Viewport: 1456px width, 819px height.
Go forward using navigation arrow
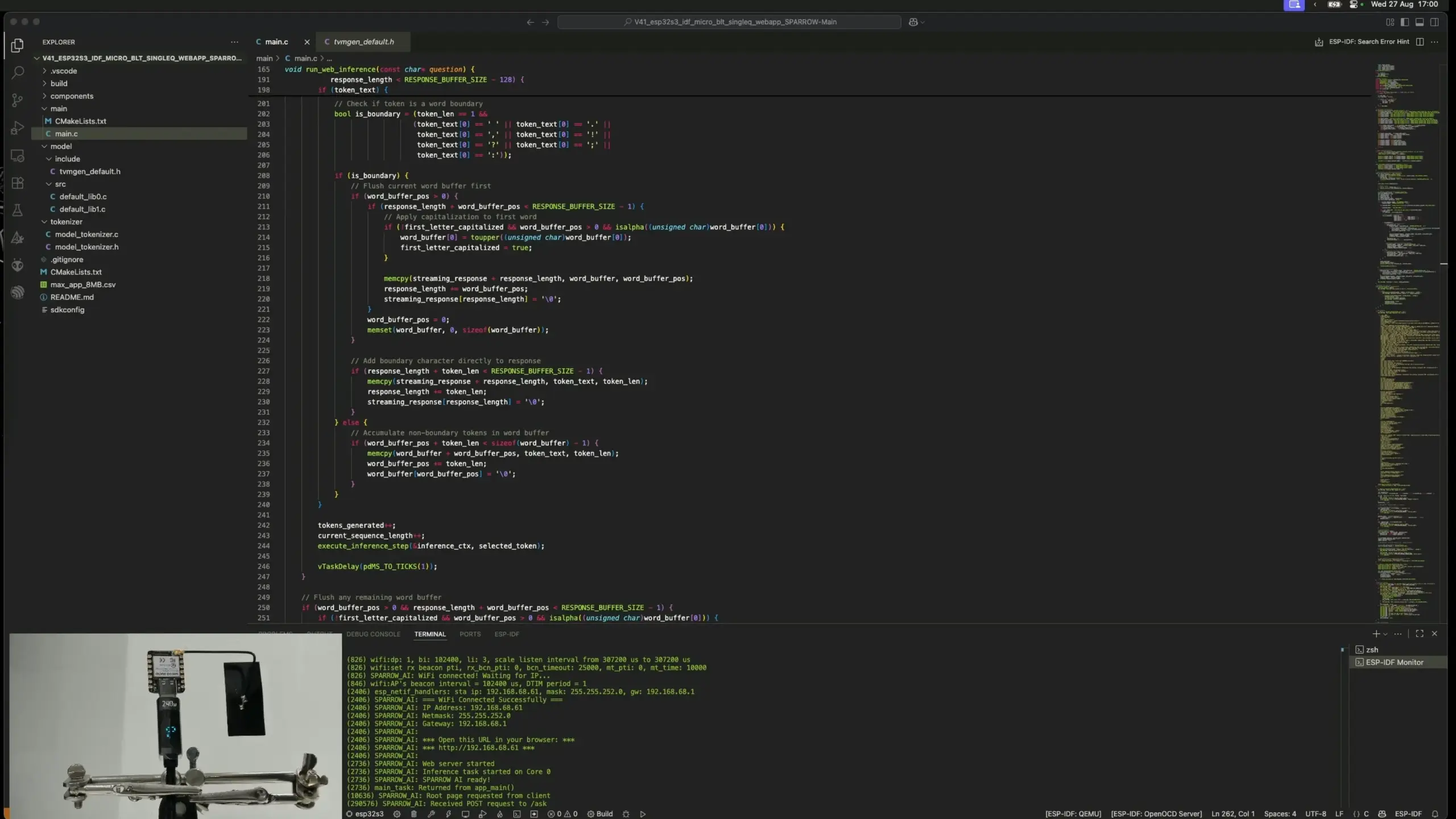(545, 22)
